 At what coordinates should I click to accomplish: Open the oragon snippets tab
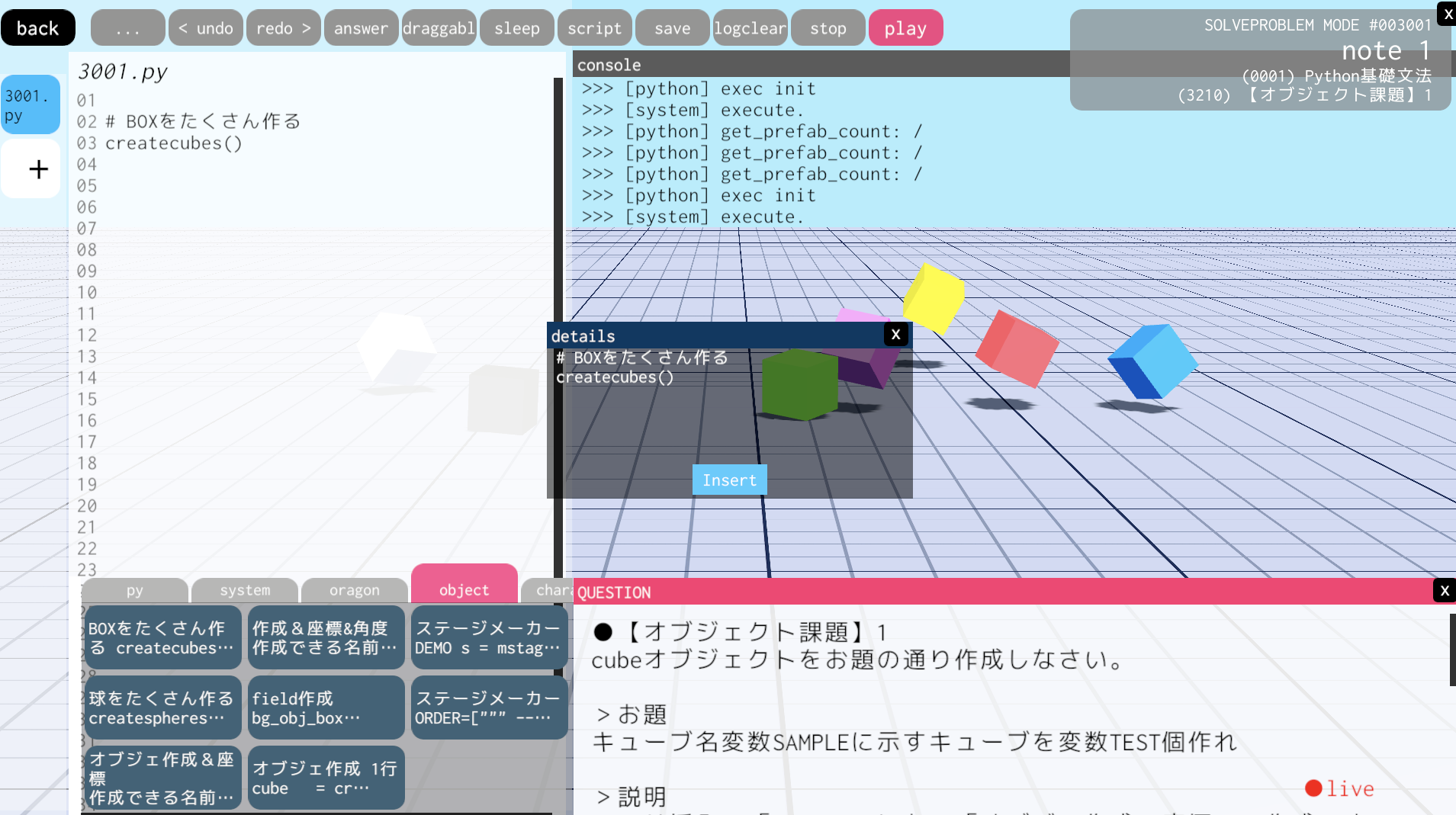tap(354, 590)
